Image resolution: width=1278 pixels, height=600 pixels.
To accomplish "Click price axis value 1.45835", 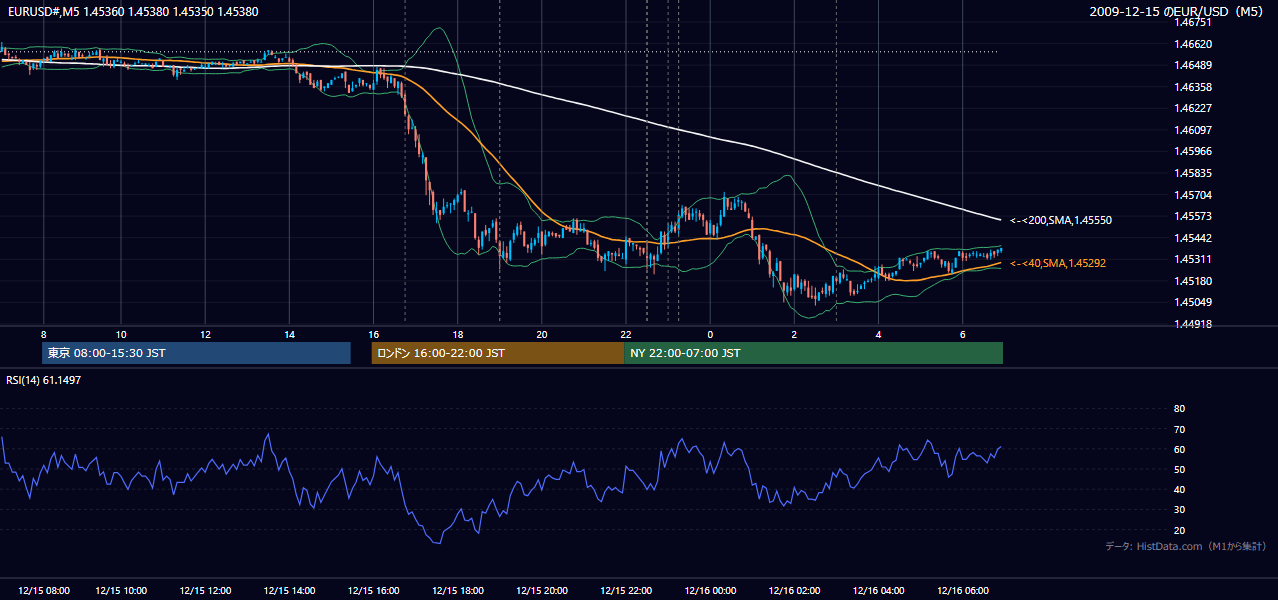I will (x=1193, y=173).
